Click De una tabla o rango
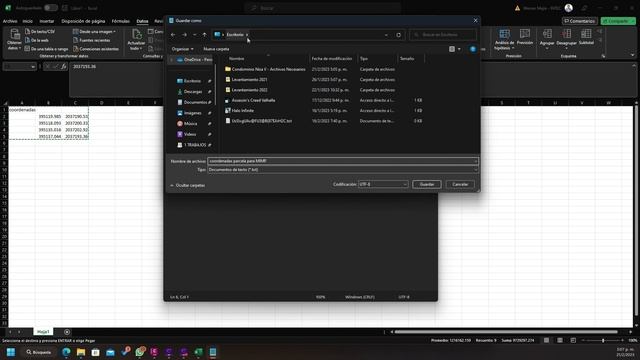The width and height of the screenshot is (640, 360). (x=46, y=49)
